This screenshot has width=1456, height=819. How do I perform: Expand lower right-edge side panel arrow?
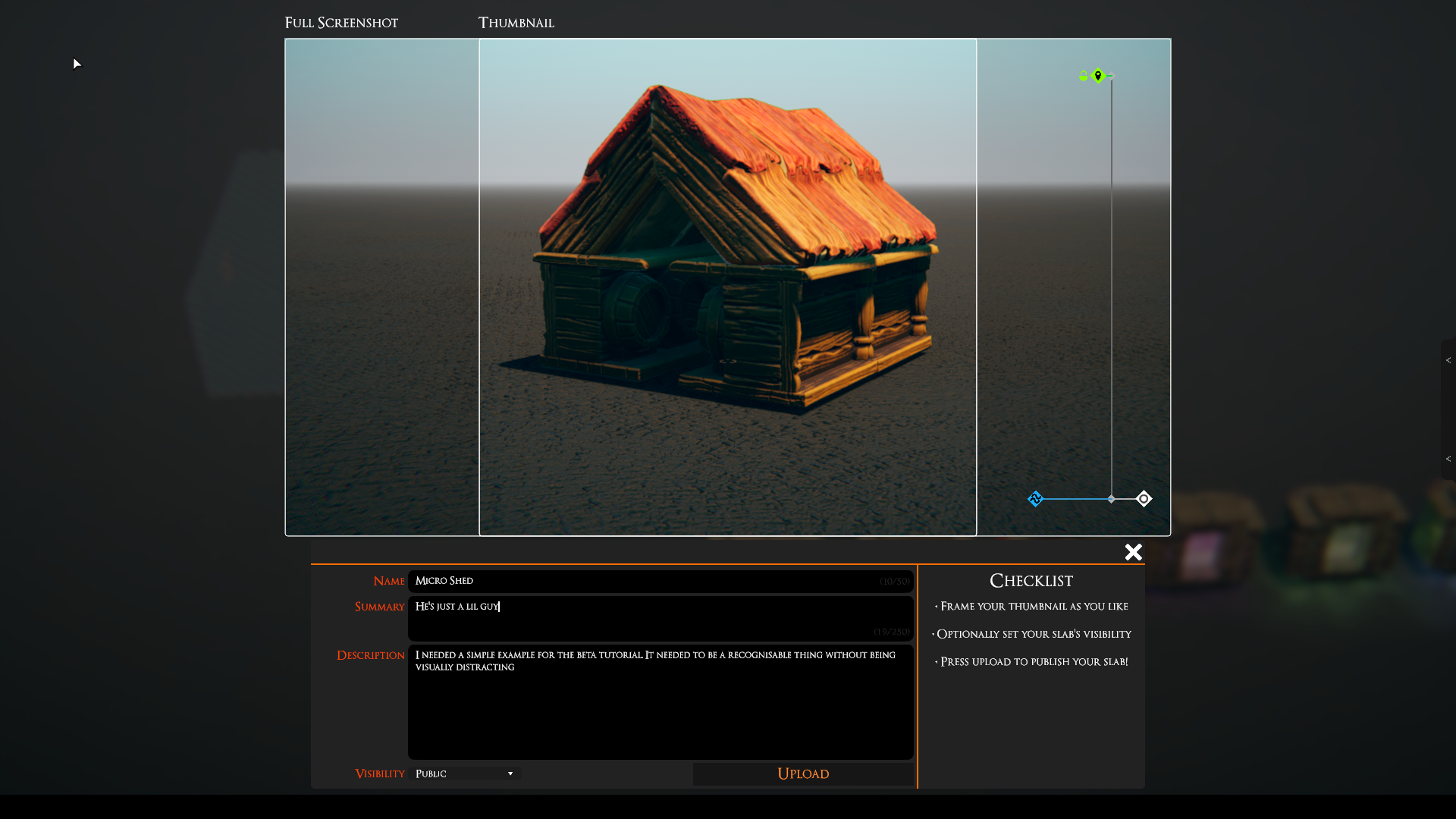click(1448, 459)
